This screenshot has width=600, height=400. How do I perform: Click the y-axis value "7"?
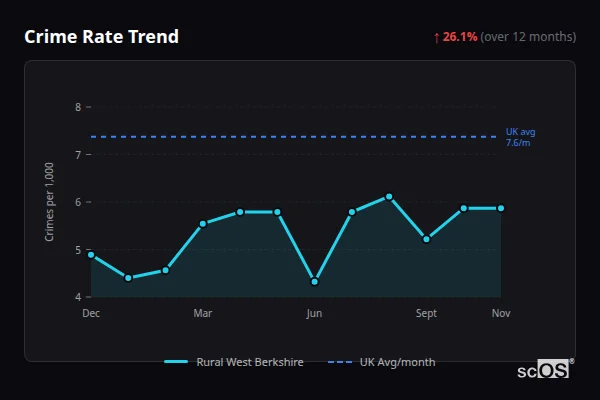[x=78, y=155]
